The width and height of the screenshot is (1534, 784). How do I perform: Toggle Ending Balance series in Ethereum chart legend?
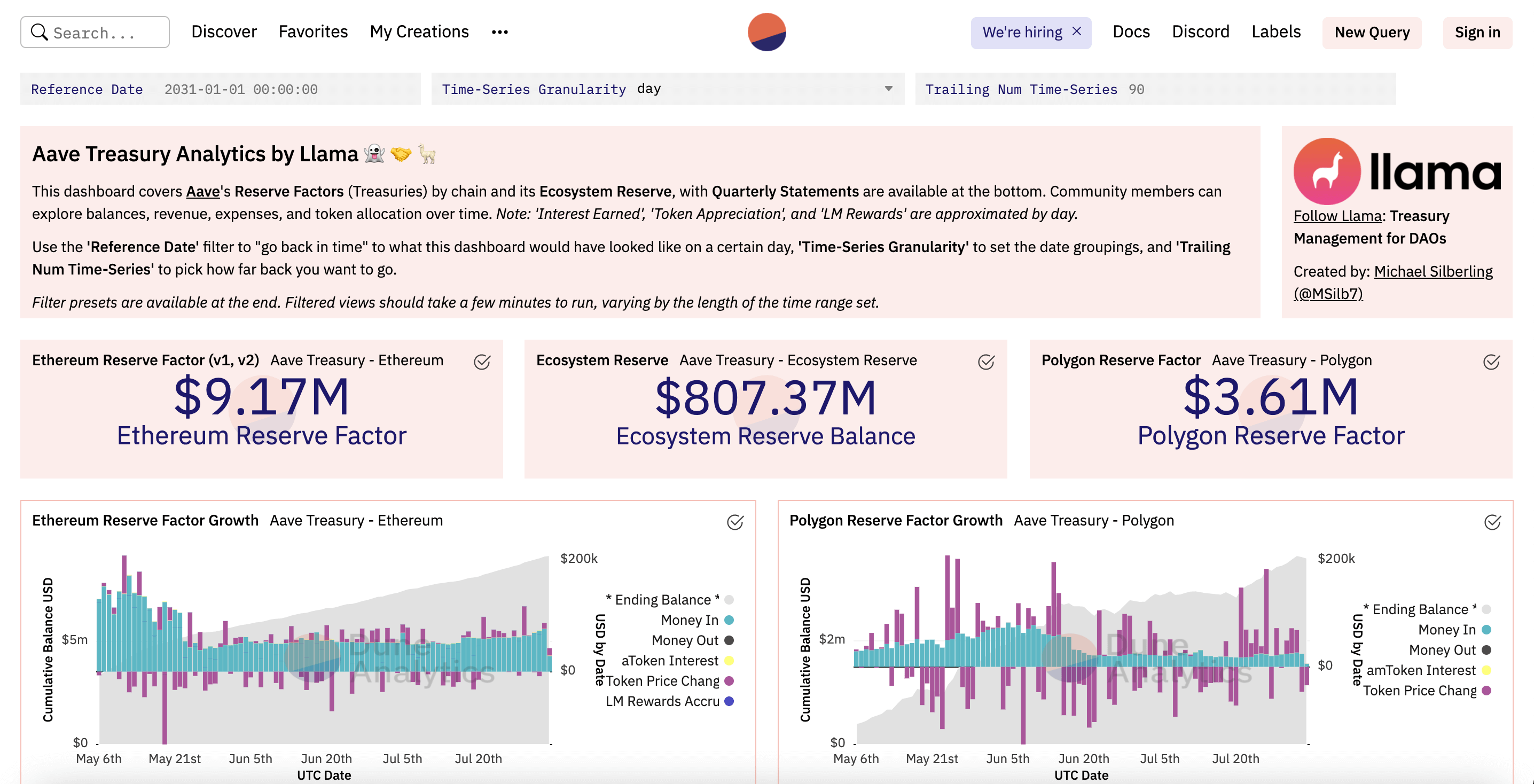(669, 600)
